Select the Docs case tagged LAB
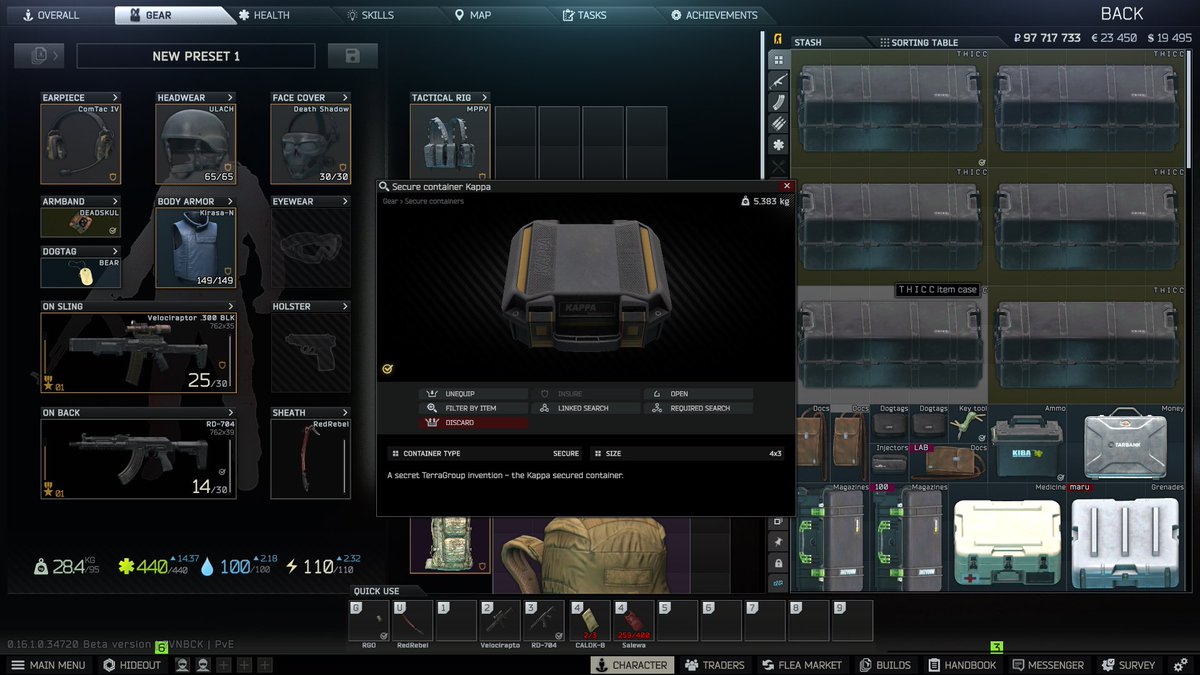 pos(949,463)
